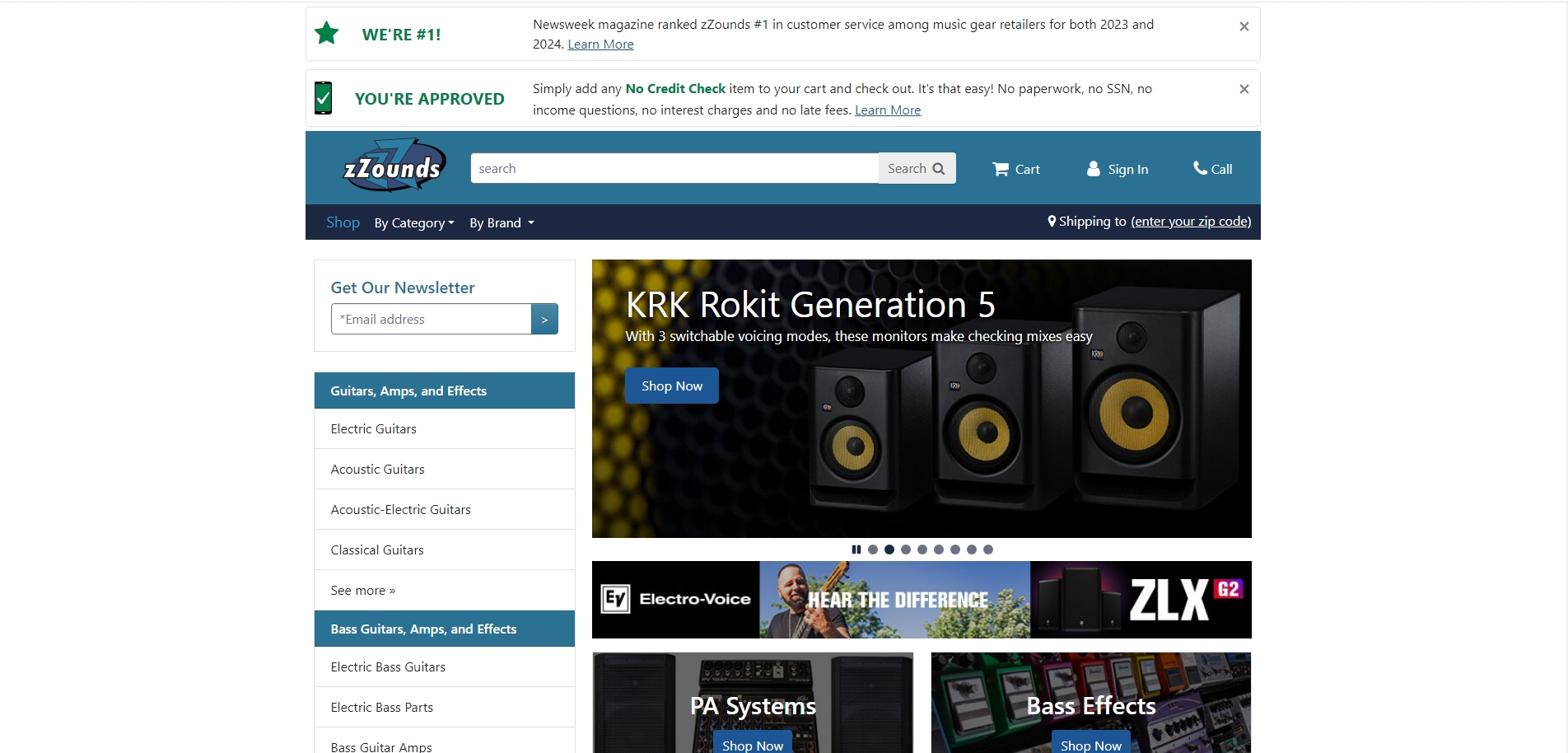Open Guitars, Amps, and Effects category header
Image resolution: width=1568 pixels, height=753 pixels.
click(x=445, y=391)
